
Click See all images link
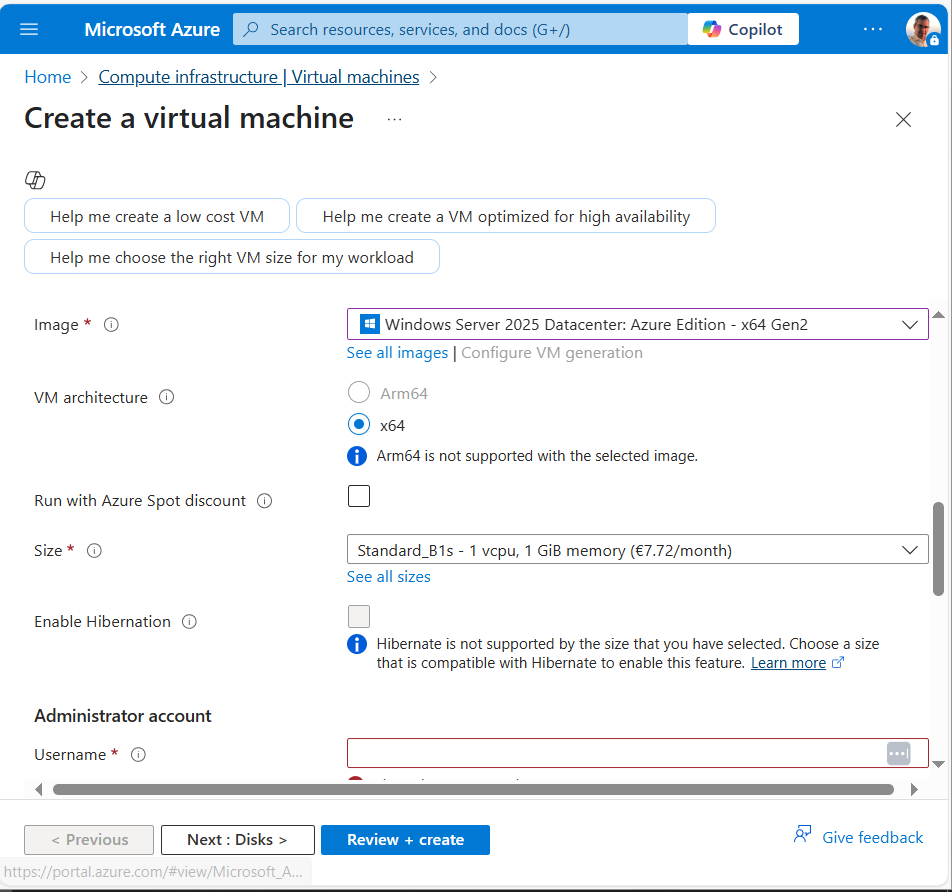(x=397, y=353)
